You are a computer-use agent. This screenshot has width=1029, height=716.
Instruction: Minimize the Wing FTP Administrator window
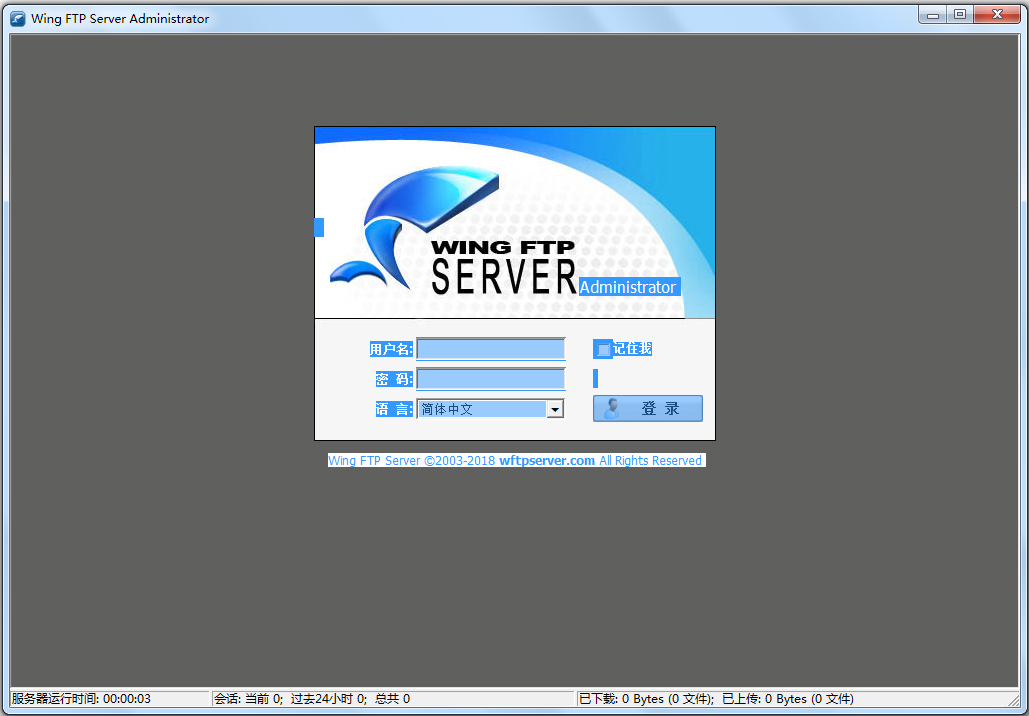point(932,15)
